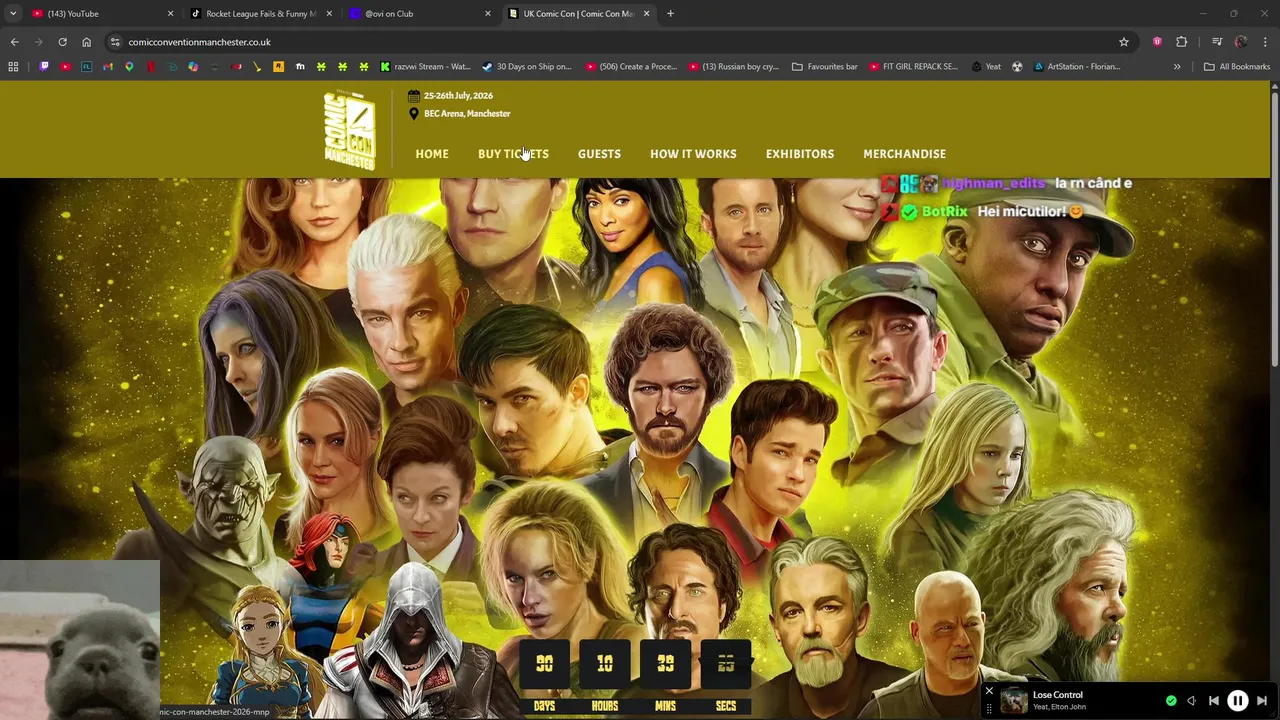Switch to the @ovi on Club tab
1280x720 pixels.
click(420, 14)
